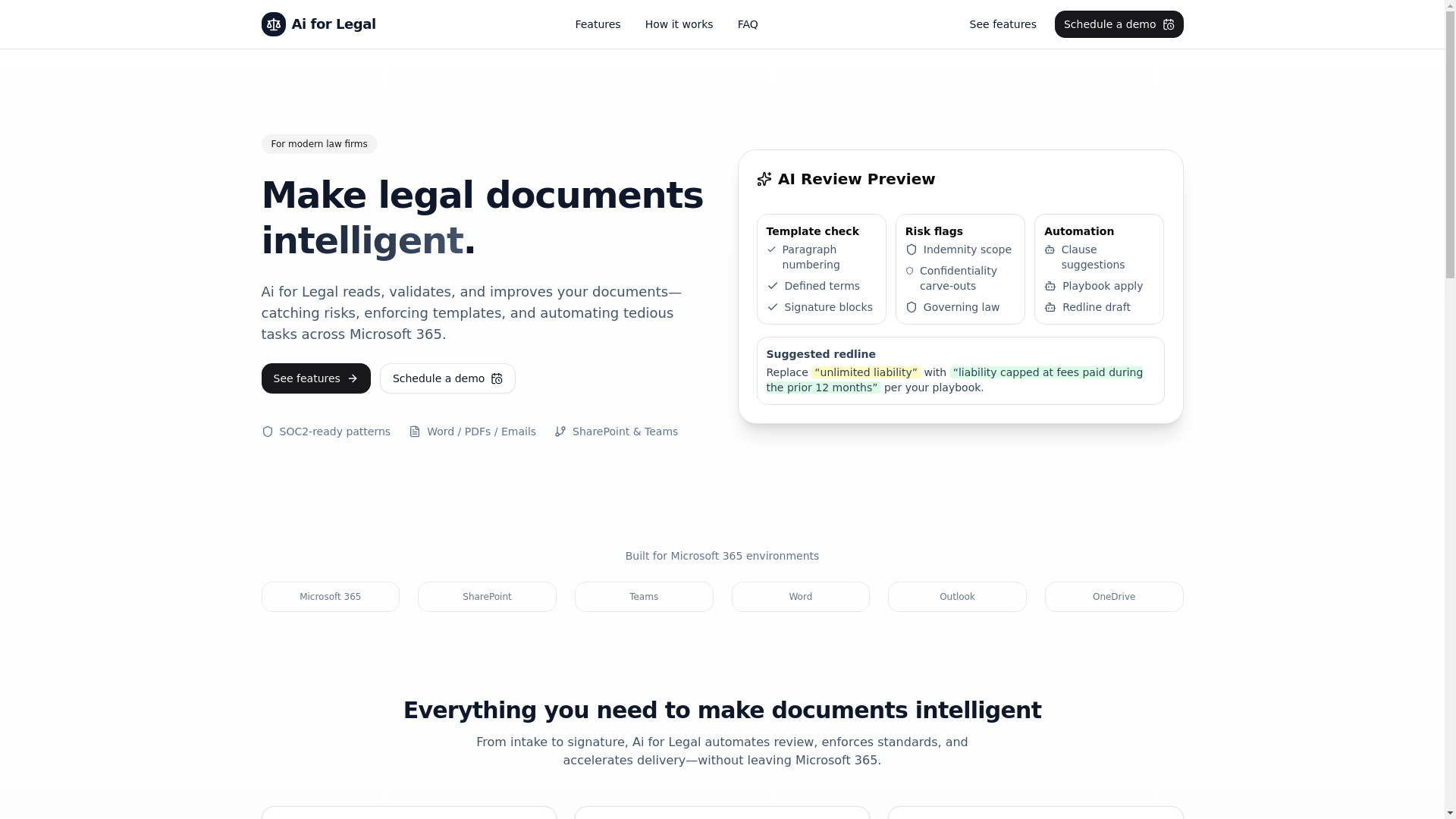Click the Built for Microsoft 365 environments text
Image resolution: width=1456 pixels, height=819 pixels.
click(x=722, y=556)
